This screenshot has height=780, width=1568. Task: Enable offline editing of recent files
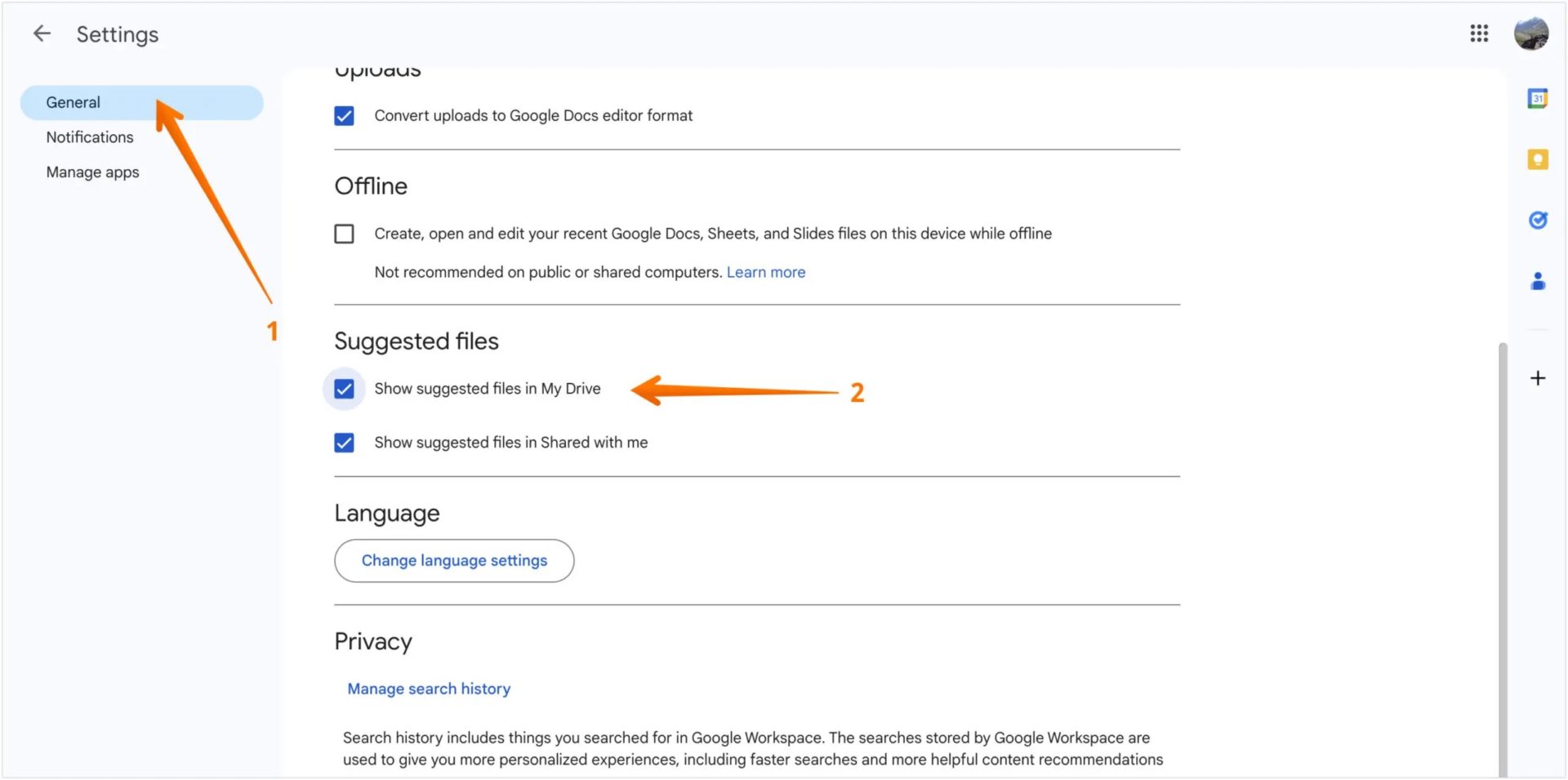[344, 234]
